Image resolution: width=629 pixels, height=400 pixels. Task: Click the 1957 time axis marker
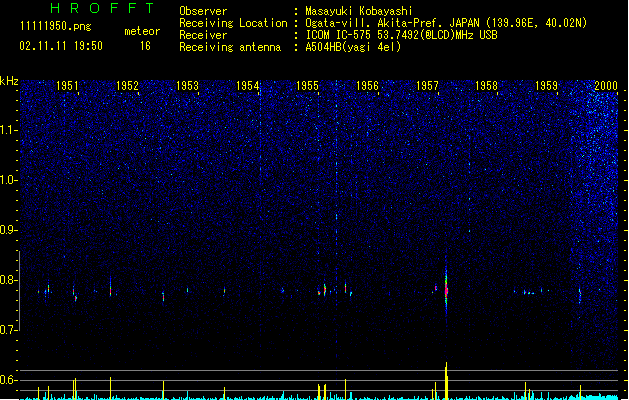[427, 86]
